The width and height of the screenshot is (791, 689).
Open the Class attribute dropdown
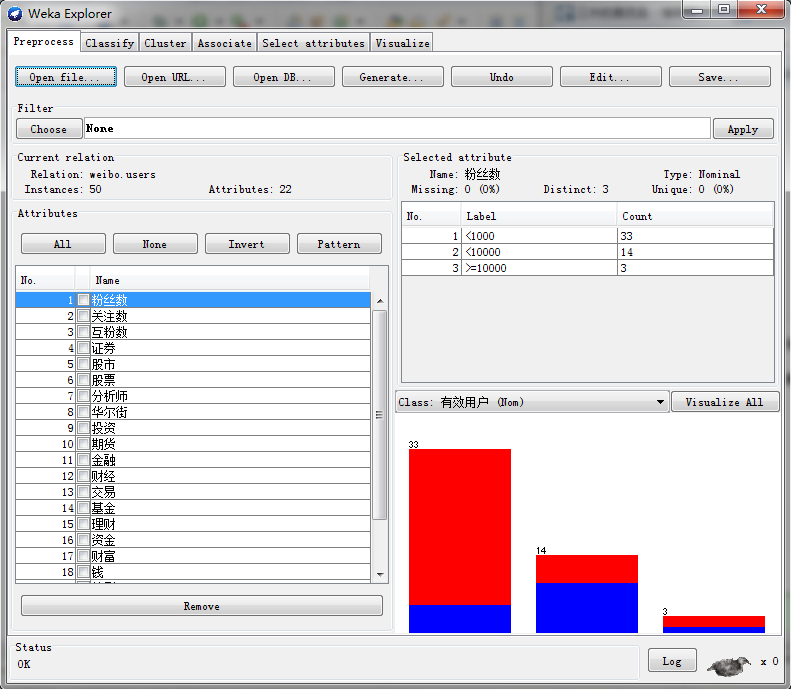coord(532,402)
